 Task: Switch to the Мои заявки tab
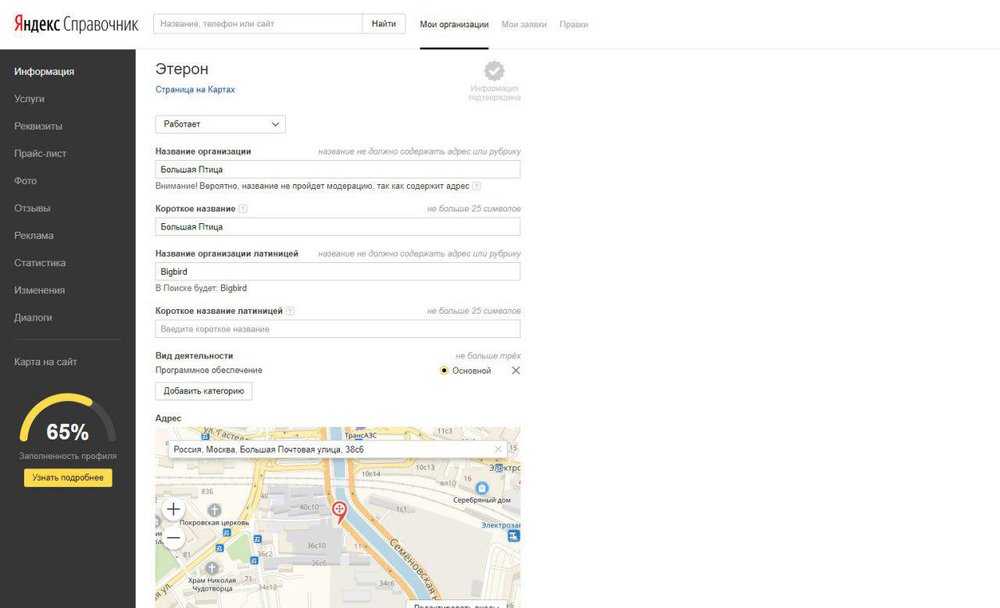click(x=524, y=24)
